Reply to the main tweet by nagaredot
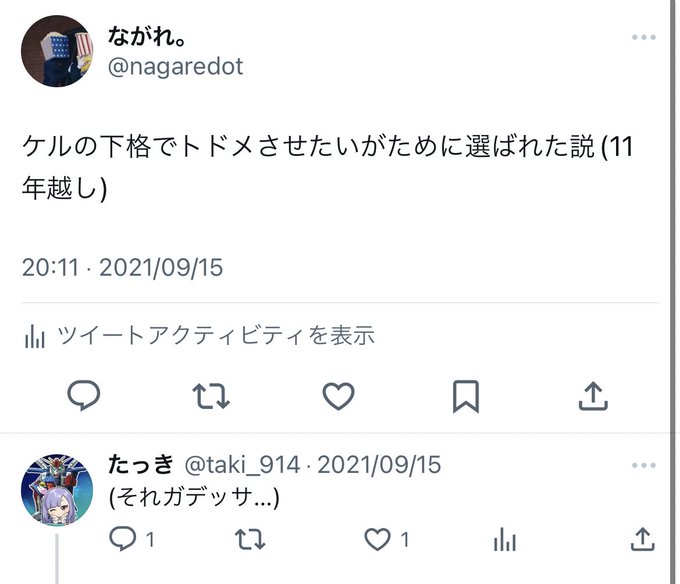Viewport: 680px width, 584px height. click(x=84, y=395)
